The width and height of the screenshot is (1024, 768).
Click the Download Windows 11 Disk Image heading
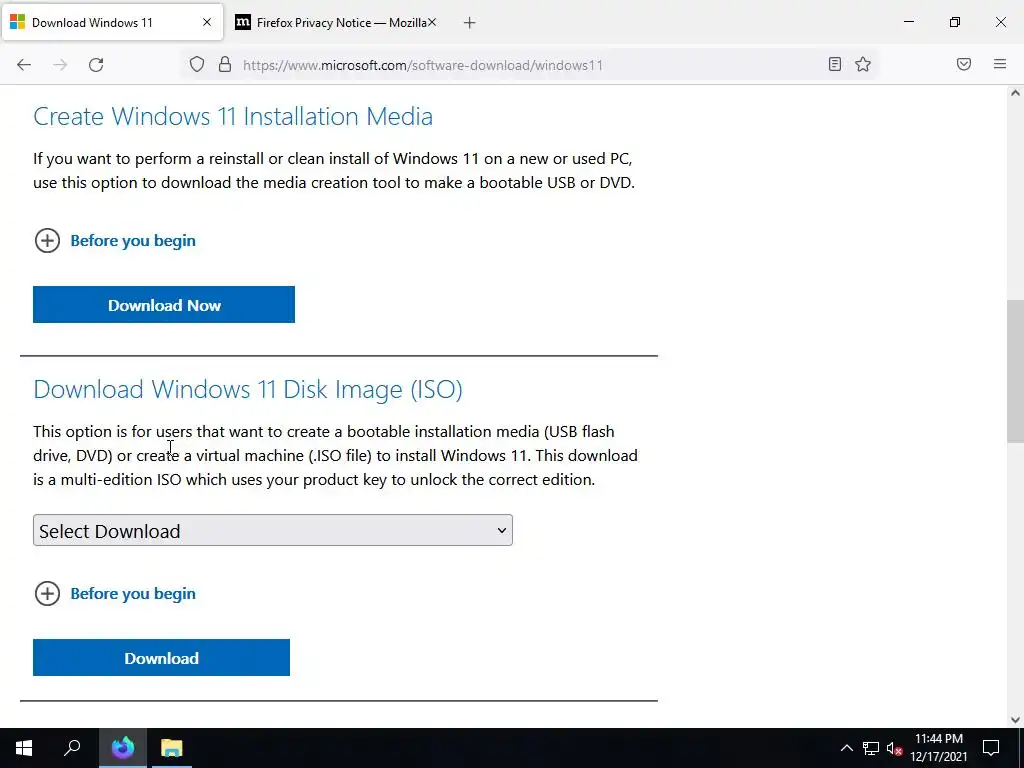coord(248,389)
